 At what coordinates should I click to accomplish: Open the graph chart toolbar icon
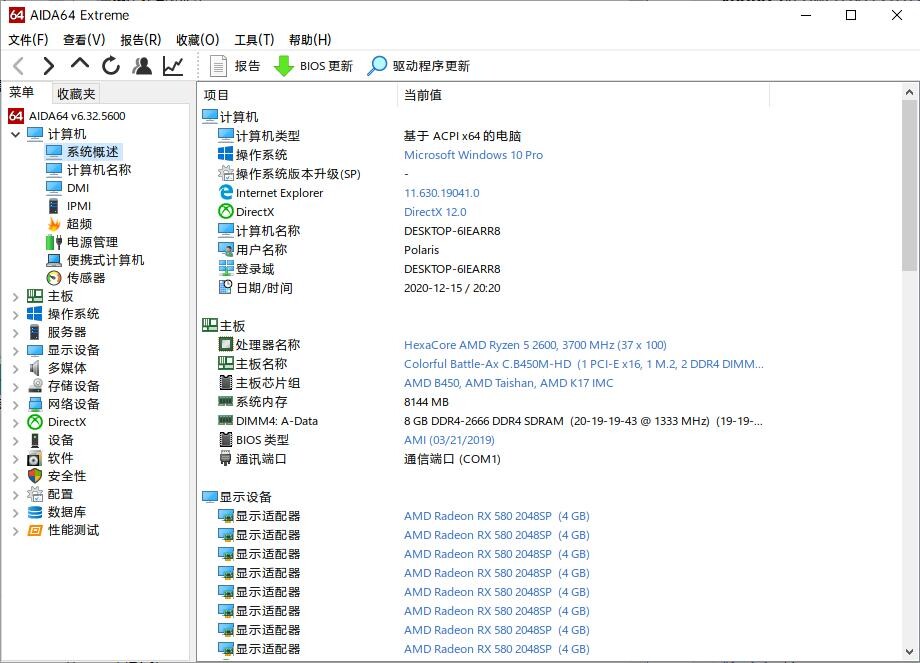click(173, 66)
